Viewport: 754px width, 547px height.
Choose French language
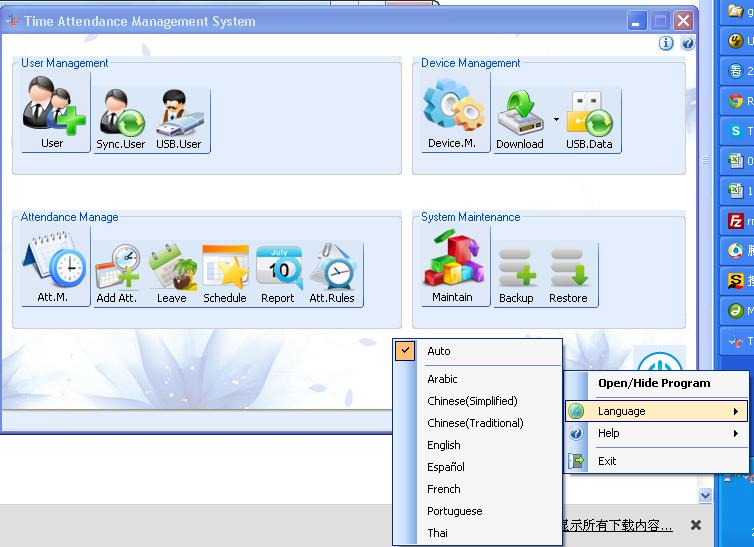(x=478, y=489)
